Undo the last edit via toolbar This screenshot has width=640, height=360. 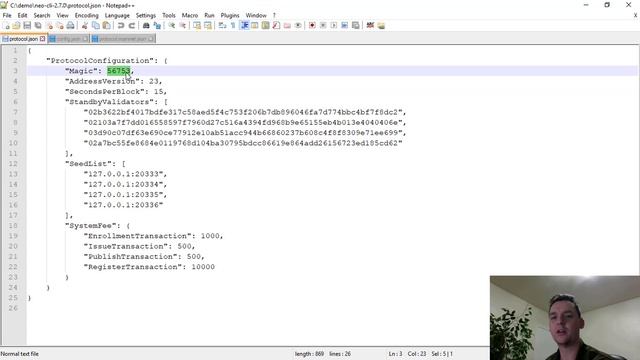(x=121, y=25)
